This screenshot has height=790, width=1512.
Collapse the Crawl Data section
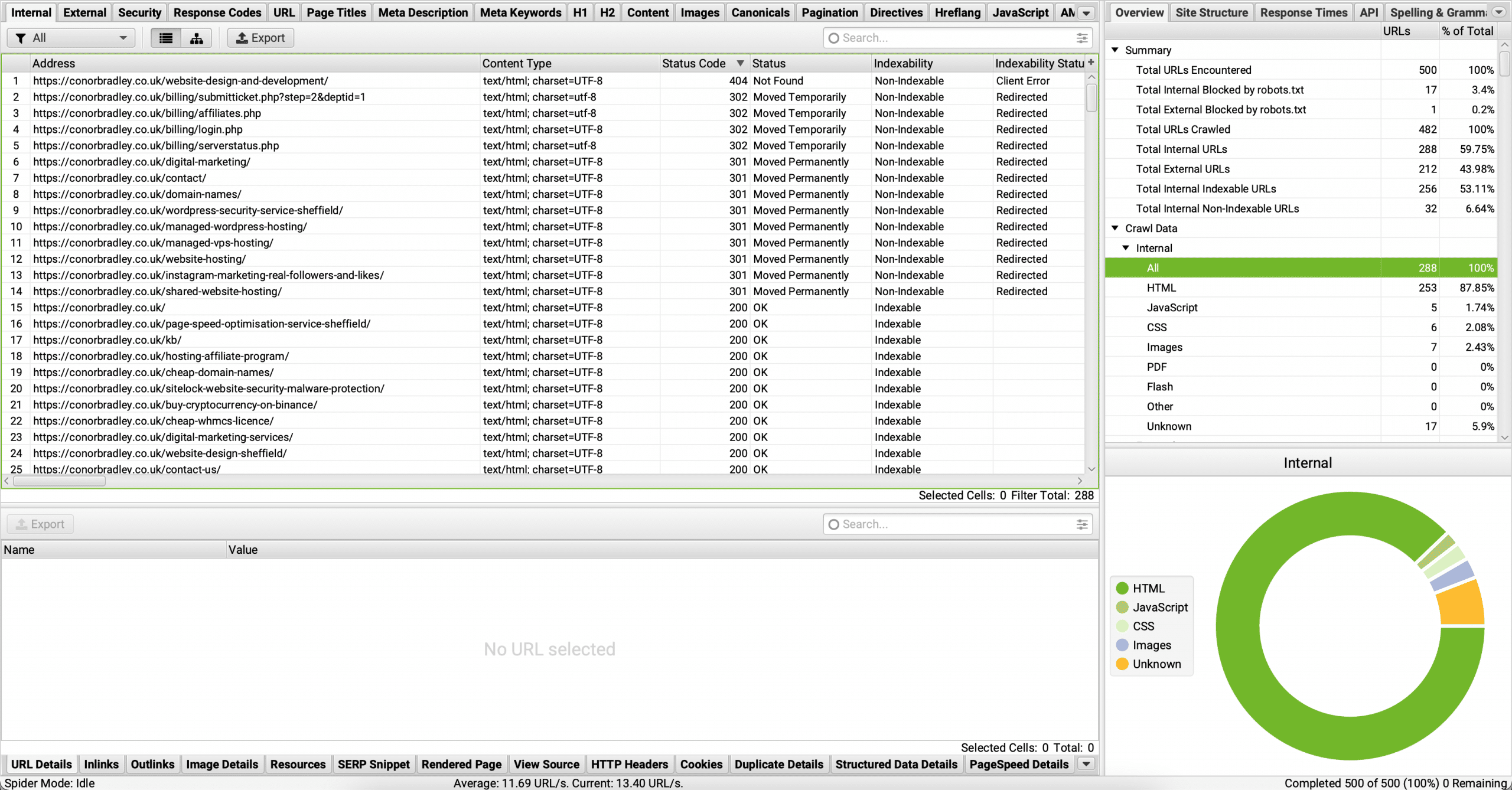pyautogui.click(x=1115, y=228)
